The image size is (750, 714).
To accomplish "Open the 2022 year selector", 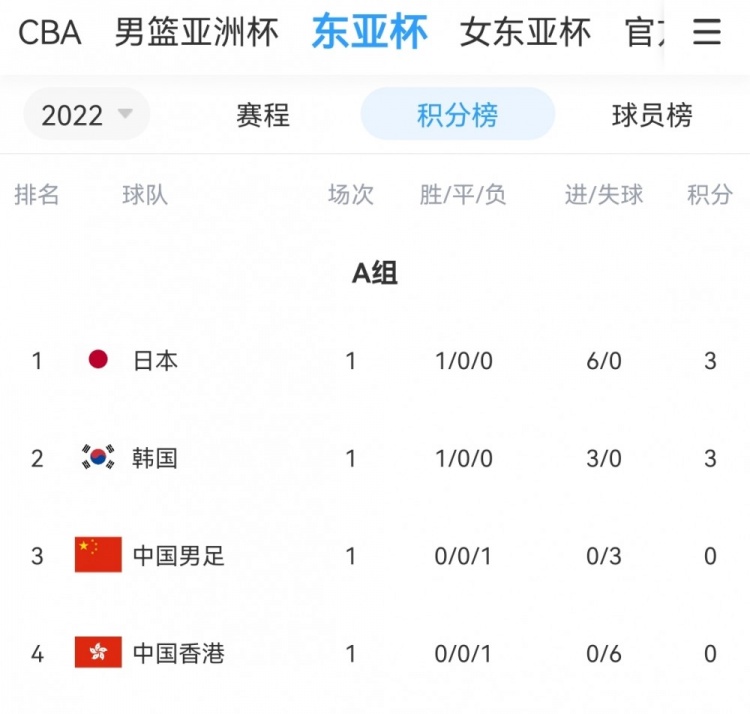I will click(87, 114).
